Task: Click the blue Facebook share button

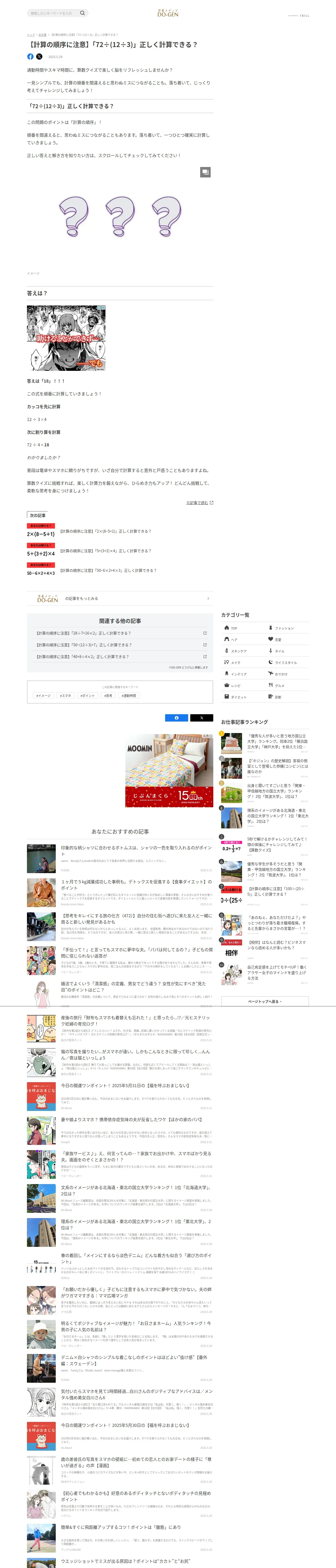Action: (177, 718)
